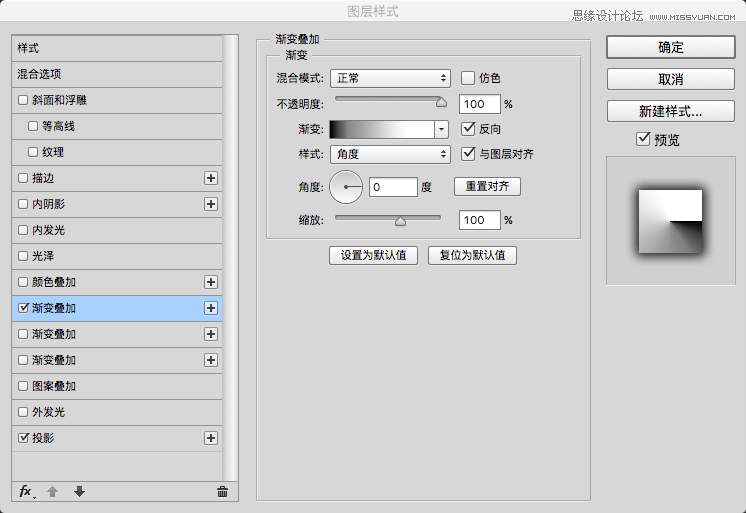This screenshot has width=746, height=513.
Task: Click 设置为默认值 button
Action: [373, 255]
